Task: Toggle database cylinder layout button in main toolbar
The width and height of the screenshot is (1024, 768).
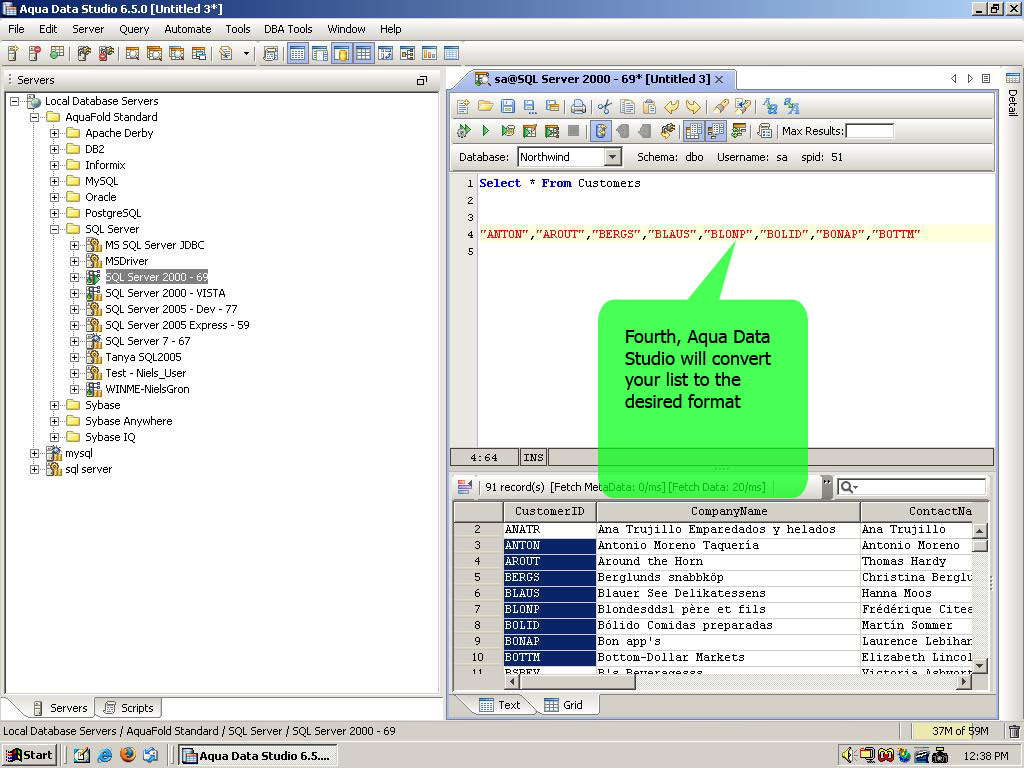Action: [341, 54]
